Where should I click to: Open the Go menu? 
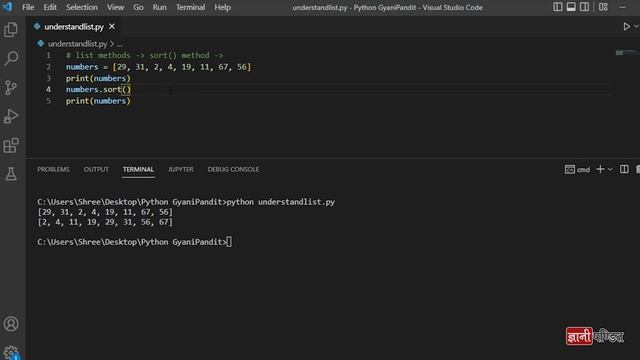(x=138, y=7)
